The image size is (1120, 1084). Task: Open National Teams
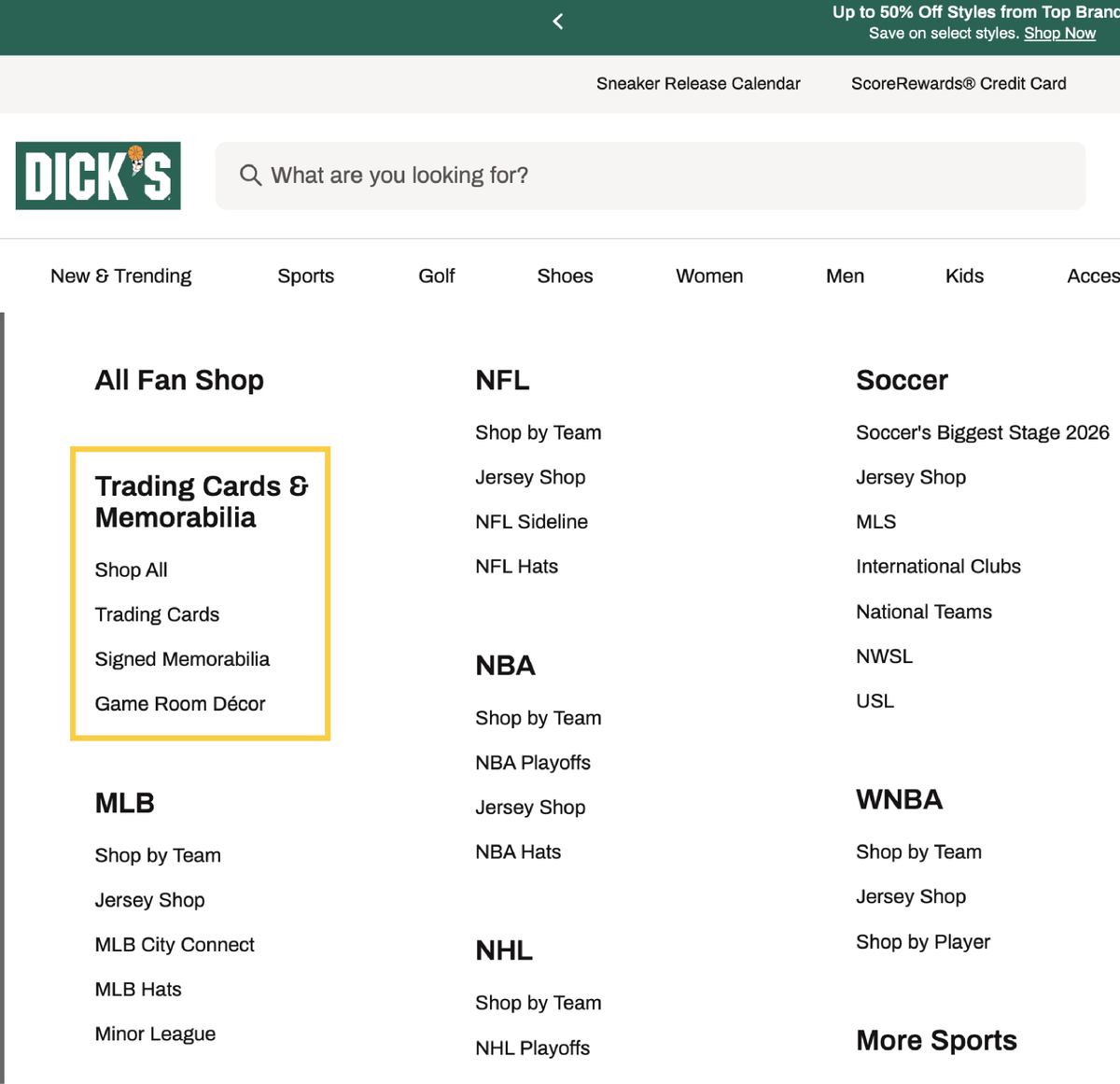pos(924,612)
